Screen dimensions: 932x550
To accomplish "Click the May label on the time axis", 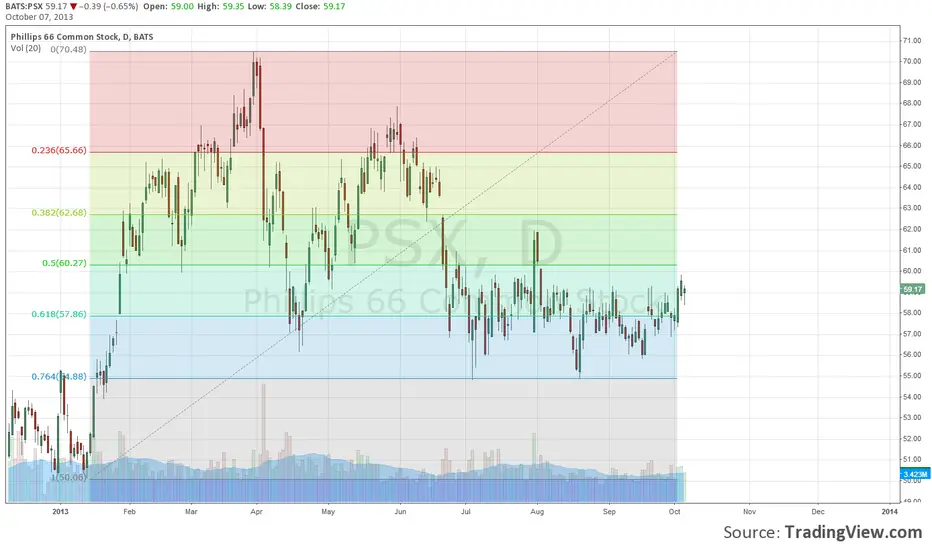I will pyautogui.click(x=328, y=511).
